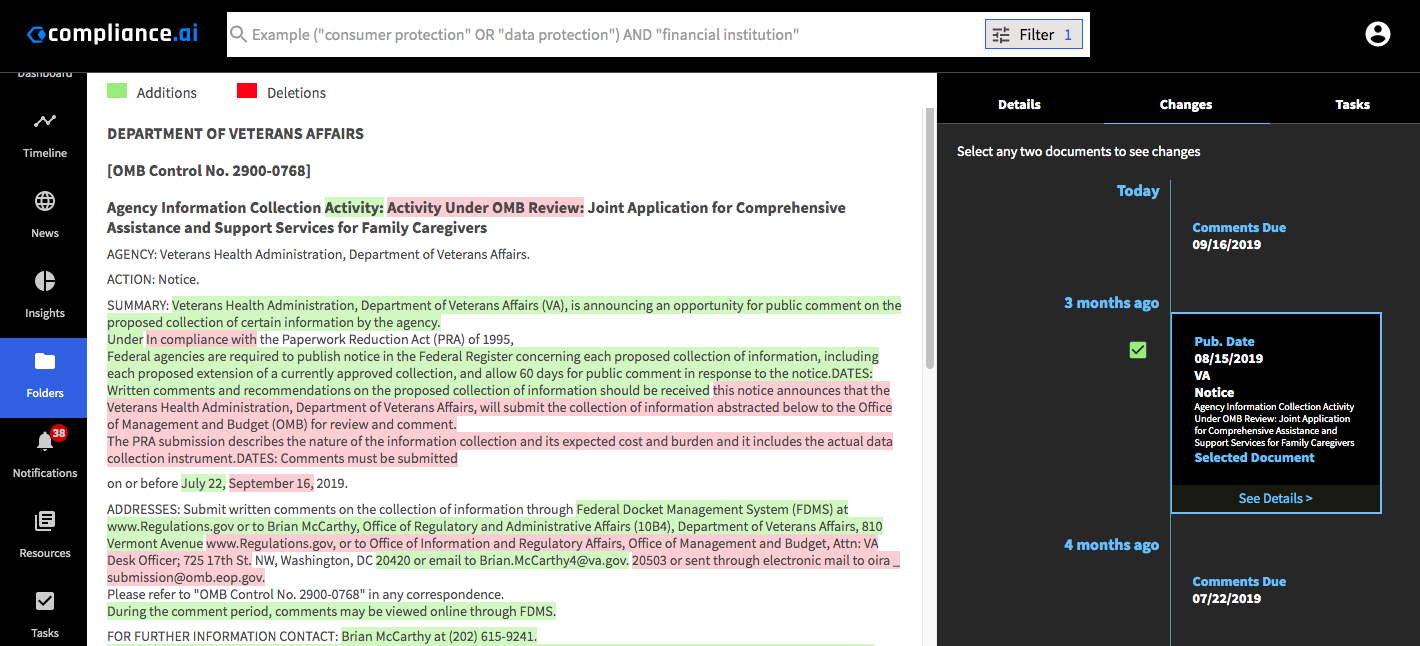Click the red Deletions legend swatch
The height and width of the screenshot is (646, 1420).
[x=247, y=91]
